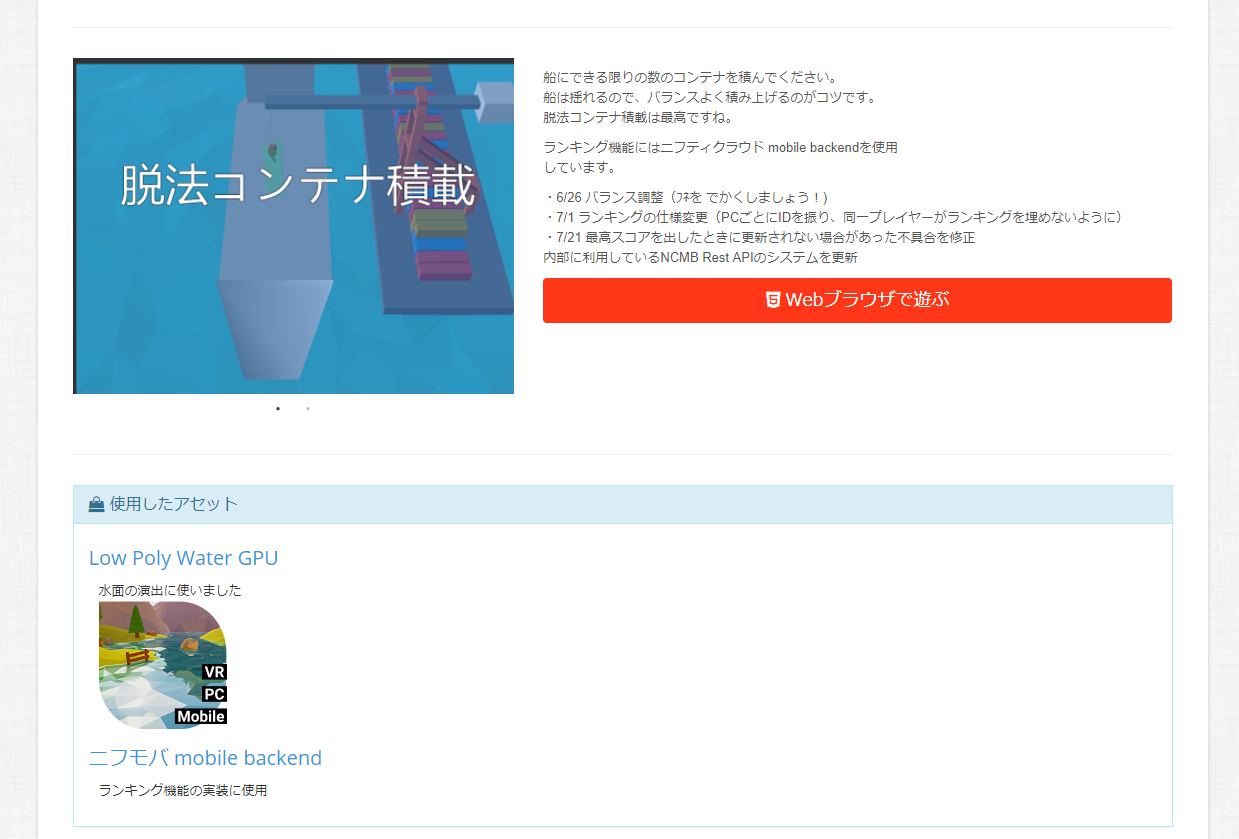This screenshot has height=839, width=1239.
Task: Click the ランキング機能の実装に使用 description text
Action: [183, 790]
